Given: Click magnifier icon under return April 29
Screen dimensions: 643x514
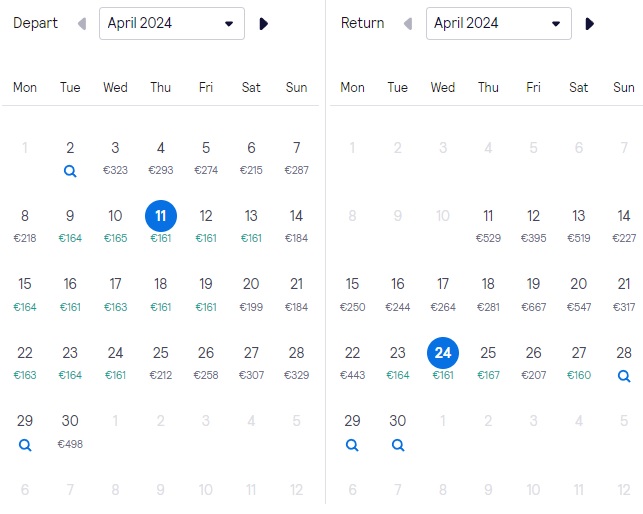Looking at the screenshot, I should (x=352, y=445).
